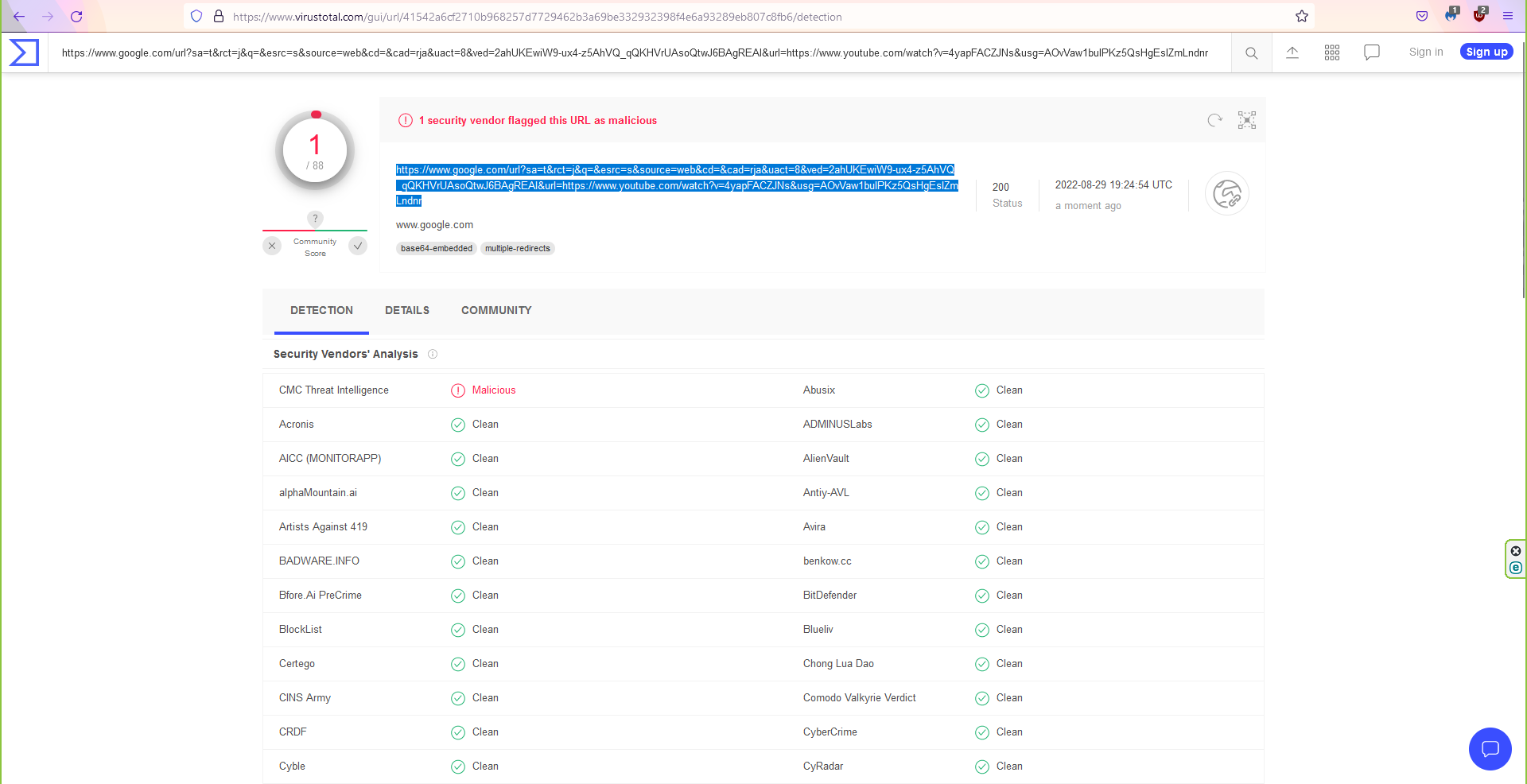
Task: Open the browser hamburger menu
Action: [x=1507, y=16]
